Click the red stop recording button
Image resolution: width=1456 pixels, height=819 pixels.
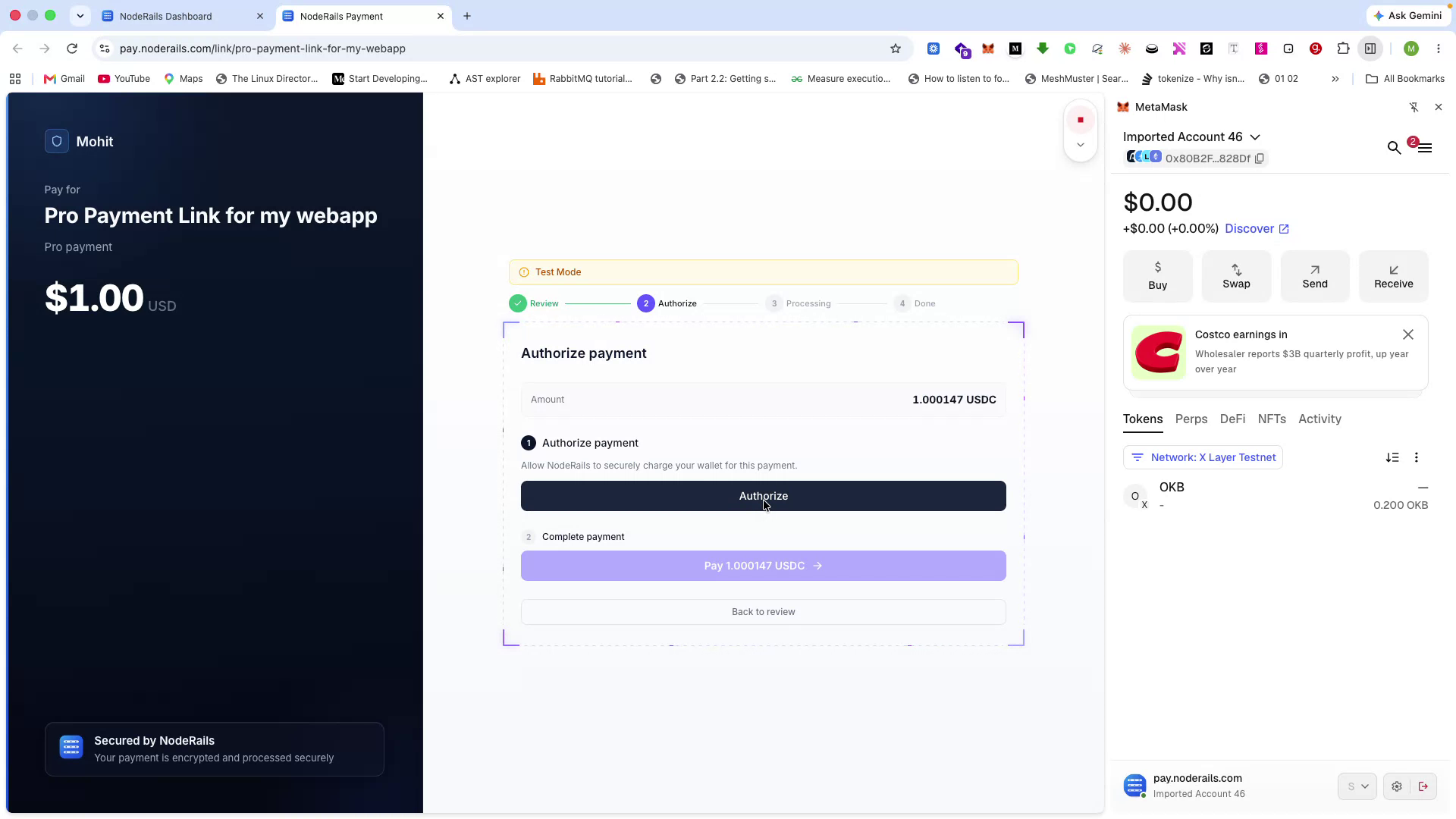point(1081,120)
